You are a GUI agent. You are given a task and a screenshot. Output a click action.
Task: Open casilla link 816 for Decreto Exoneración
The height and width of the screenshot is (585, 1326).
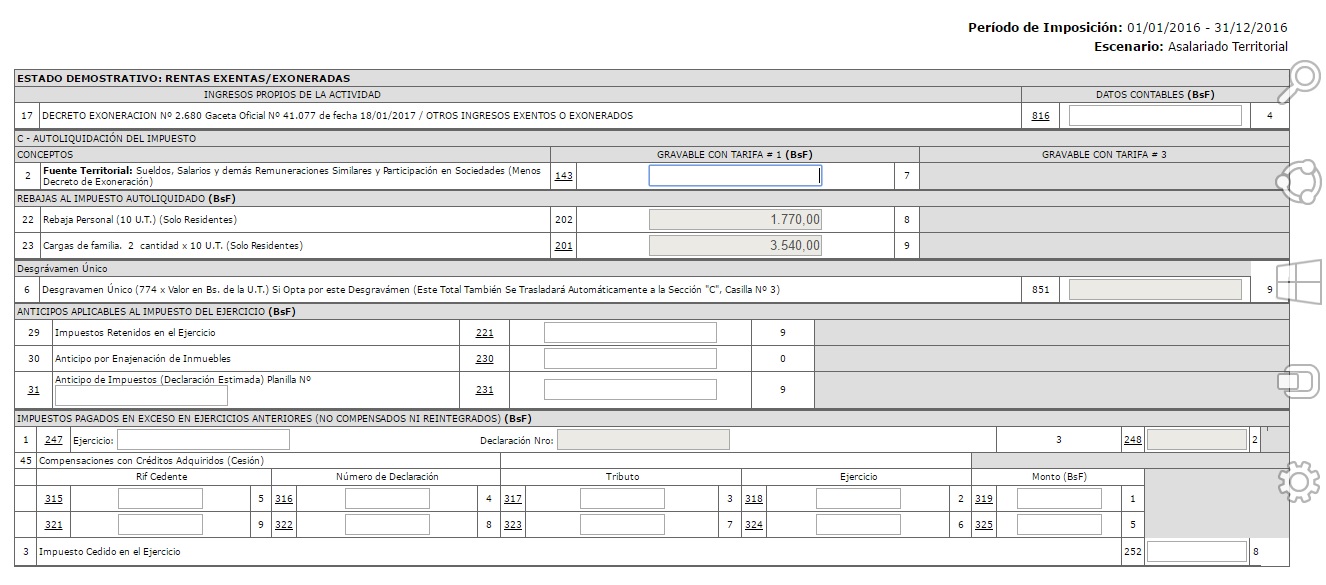pos(1040,114)
